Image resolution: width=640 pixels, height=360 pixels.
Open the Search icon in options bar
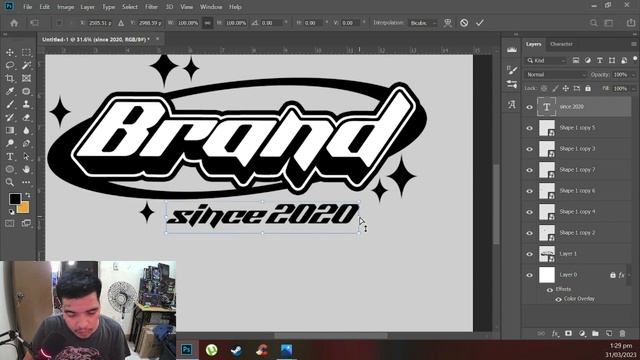[x=594, y=23]
